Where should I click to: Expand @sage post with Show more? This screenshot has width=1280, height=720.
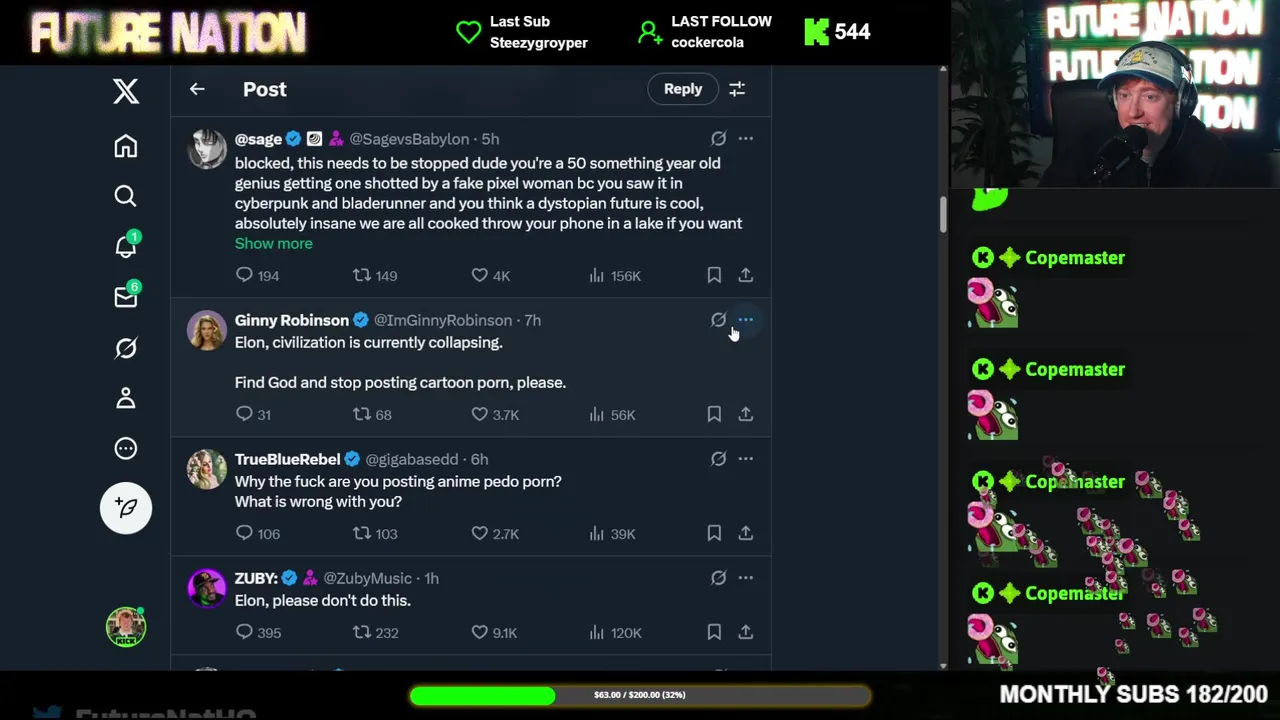273,243
